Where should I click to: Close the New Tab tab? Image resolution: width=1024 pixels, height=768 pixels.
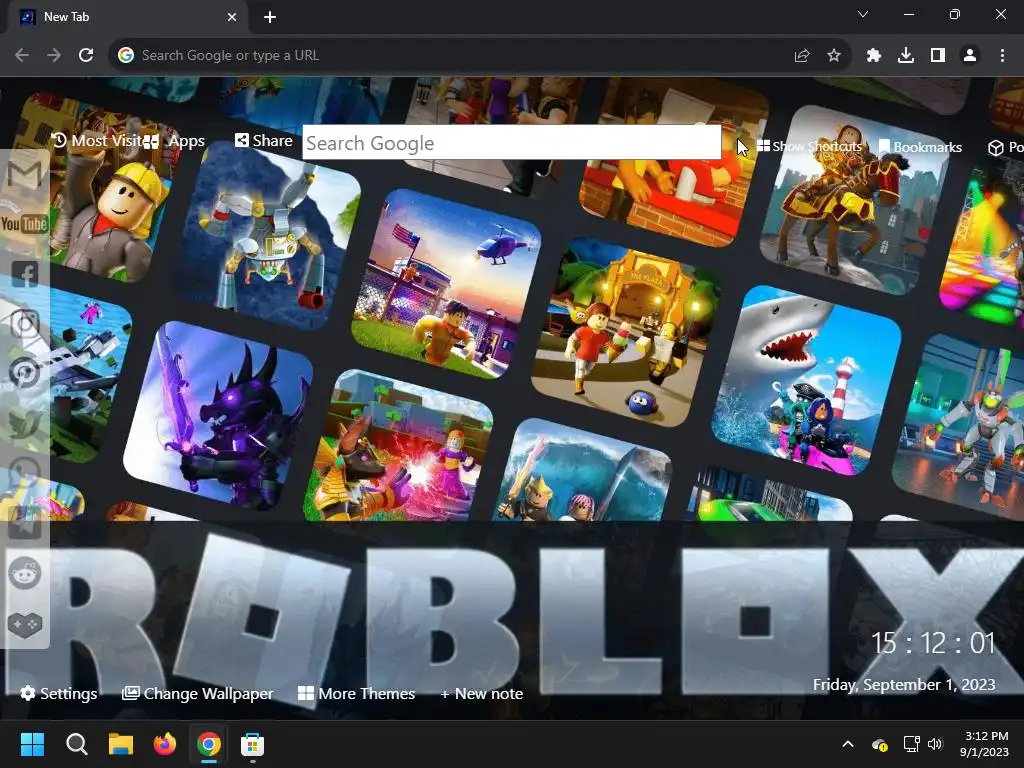point(232,17)
